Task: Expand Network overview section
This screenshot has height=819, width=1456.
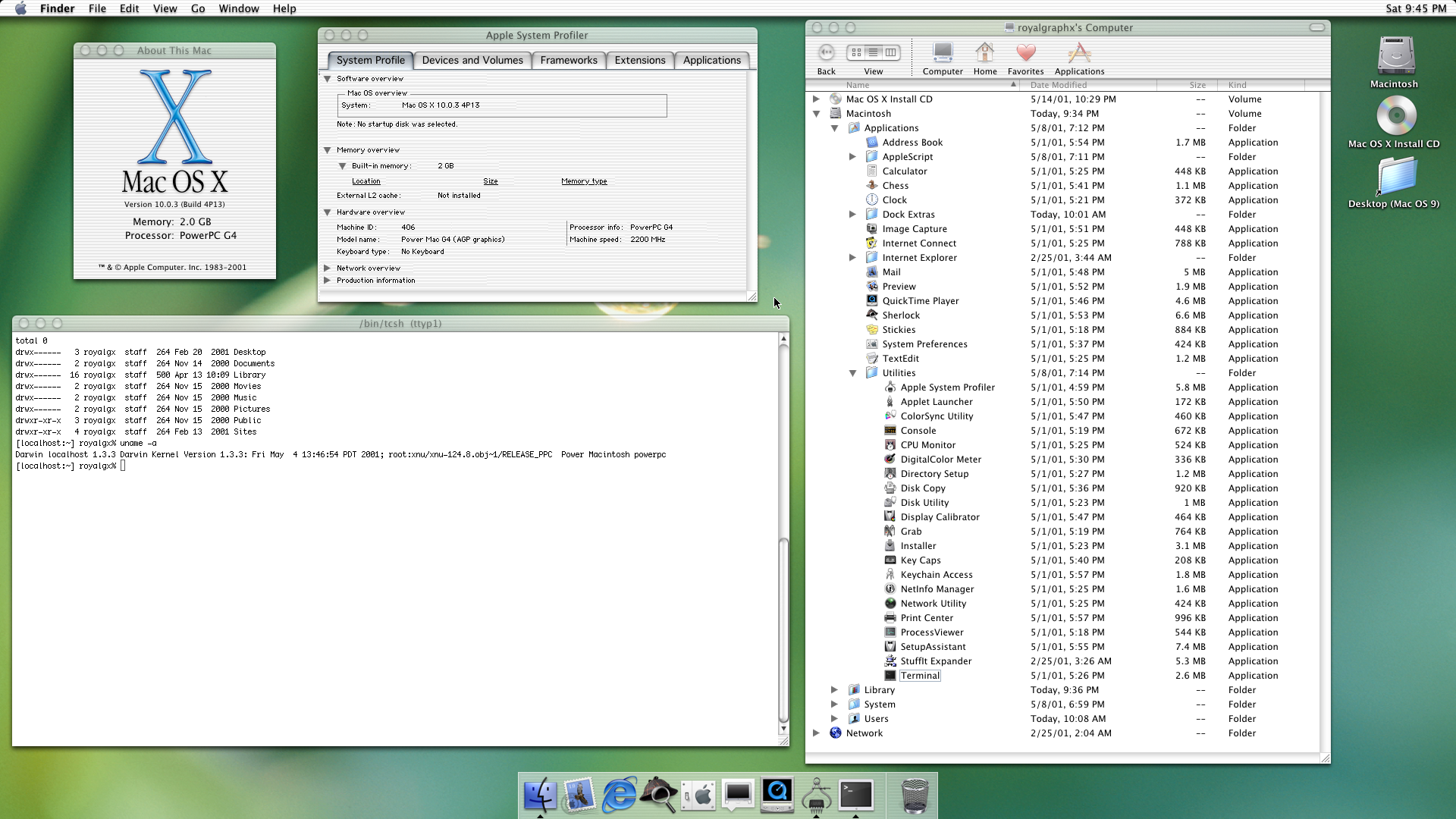Action: 328,268
